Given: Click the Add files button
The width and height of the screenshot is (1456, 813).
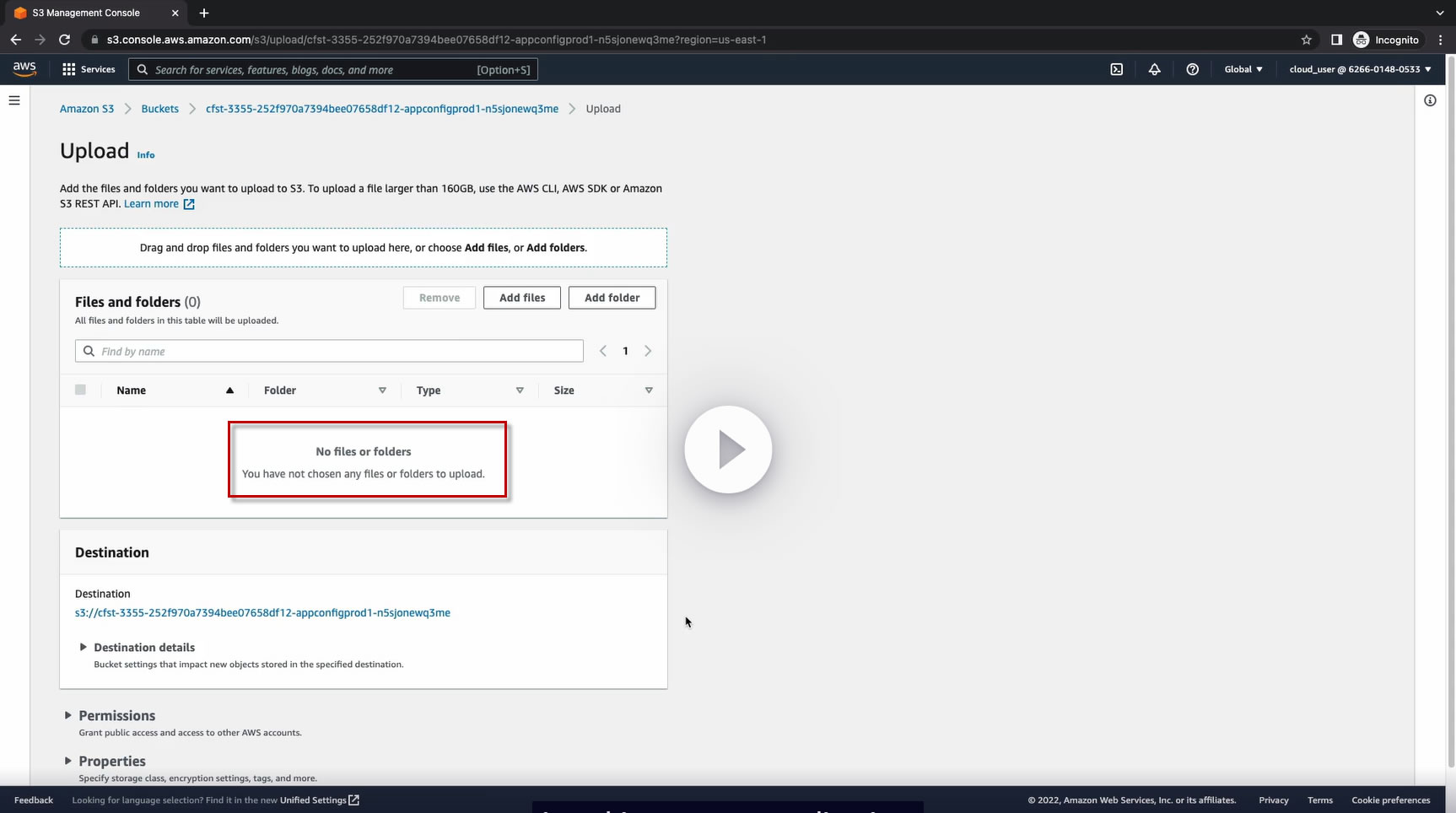Looking at the screenshot, I should (x=522, y=298).
